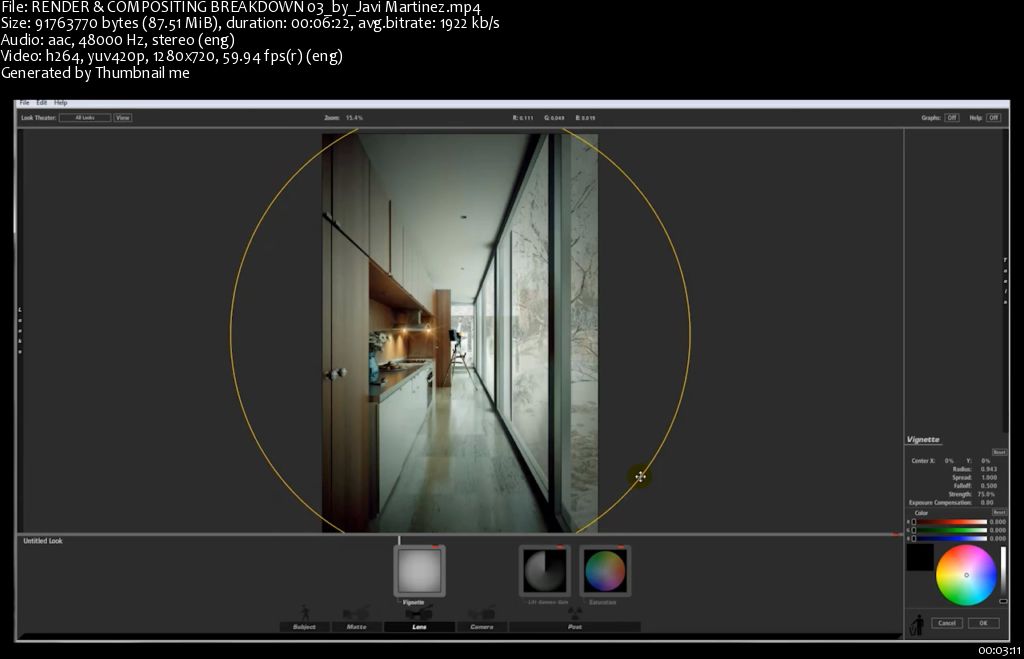The image size is (1024, 659).
Task: Disable Saturation tool via its red indicator
Action: click(620, 547)
